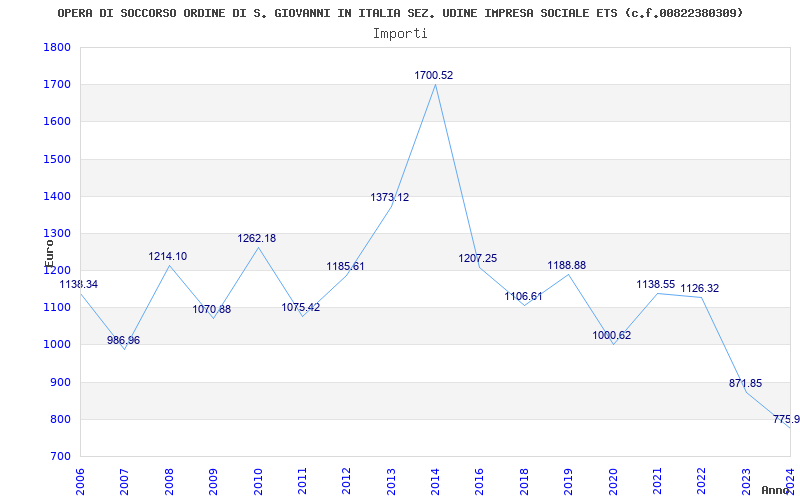This screenshot has width=800, height=500.
Task: Select the x-axis year 2006
Action: pos(80,481)
